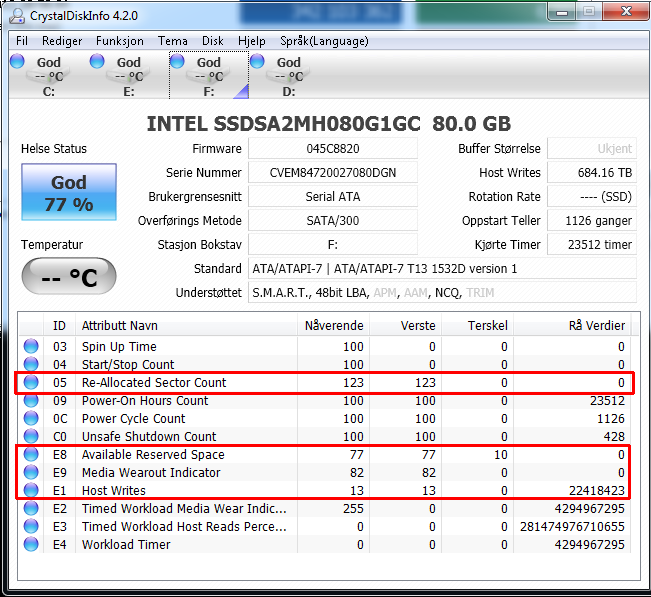Click the Rotation Rate (SSD) field
Image resolution: width=651 pixels, height=597 pixels.
click(x=592, y=197)
